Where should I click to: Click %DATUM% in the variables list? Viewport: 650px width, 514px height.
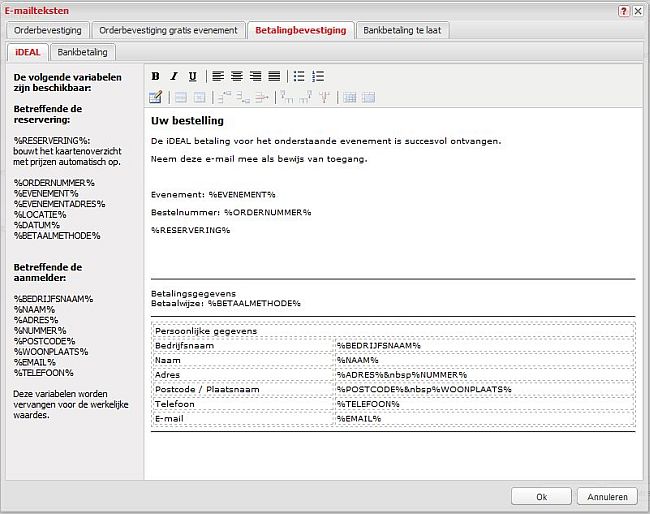click(36, 225)
